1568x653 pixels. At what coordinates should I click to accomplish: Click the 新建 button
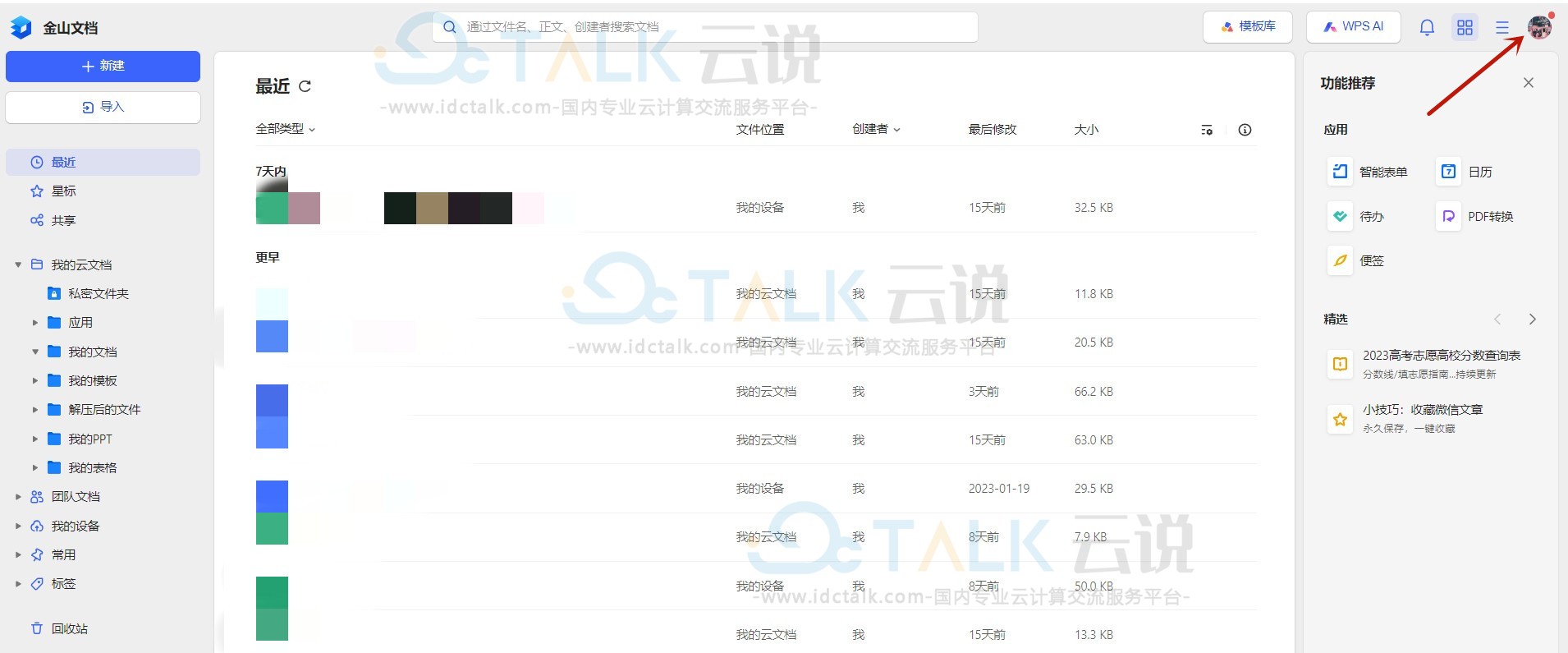pyautogui.click(x=103, y=66)
